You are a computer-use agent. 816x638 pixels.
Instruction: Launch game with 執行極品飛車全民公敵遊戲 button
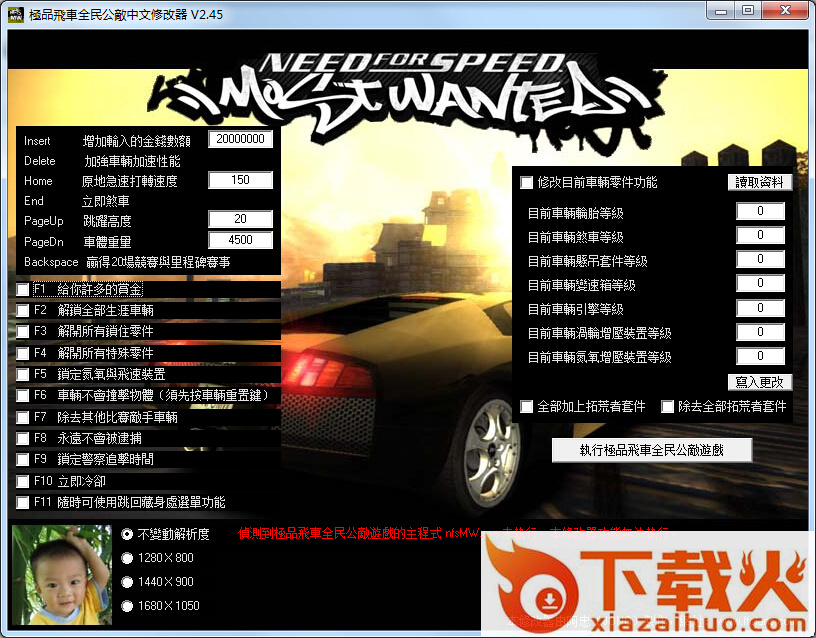(651, 450)
